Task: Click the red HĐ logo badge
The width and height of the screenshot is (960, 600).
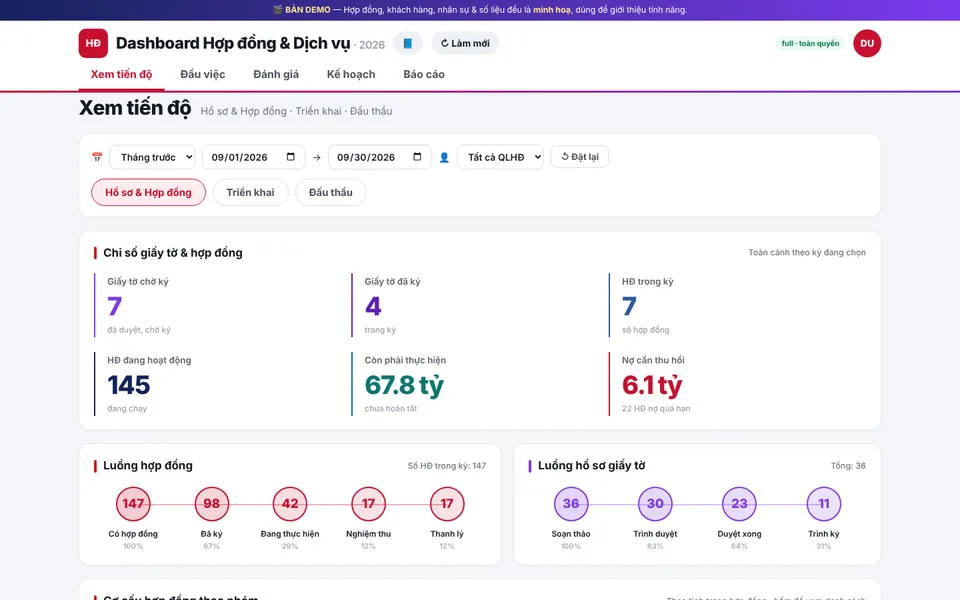Action: click(93, 43)
